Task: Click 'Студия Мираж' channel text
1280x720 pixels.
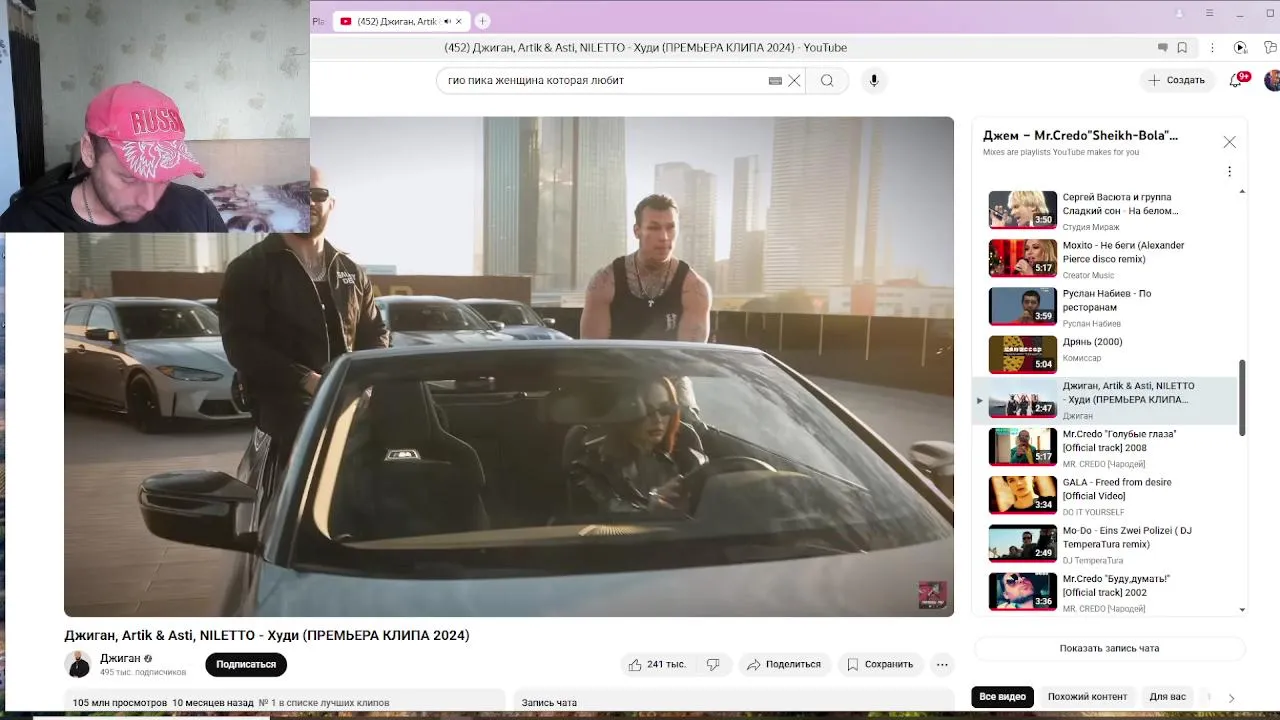Action: coord(1091,227)
